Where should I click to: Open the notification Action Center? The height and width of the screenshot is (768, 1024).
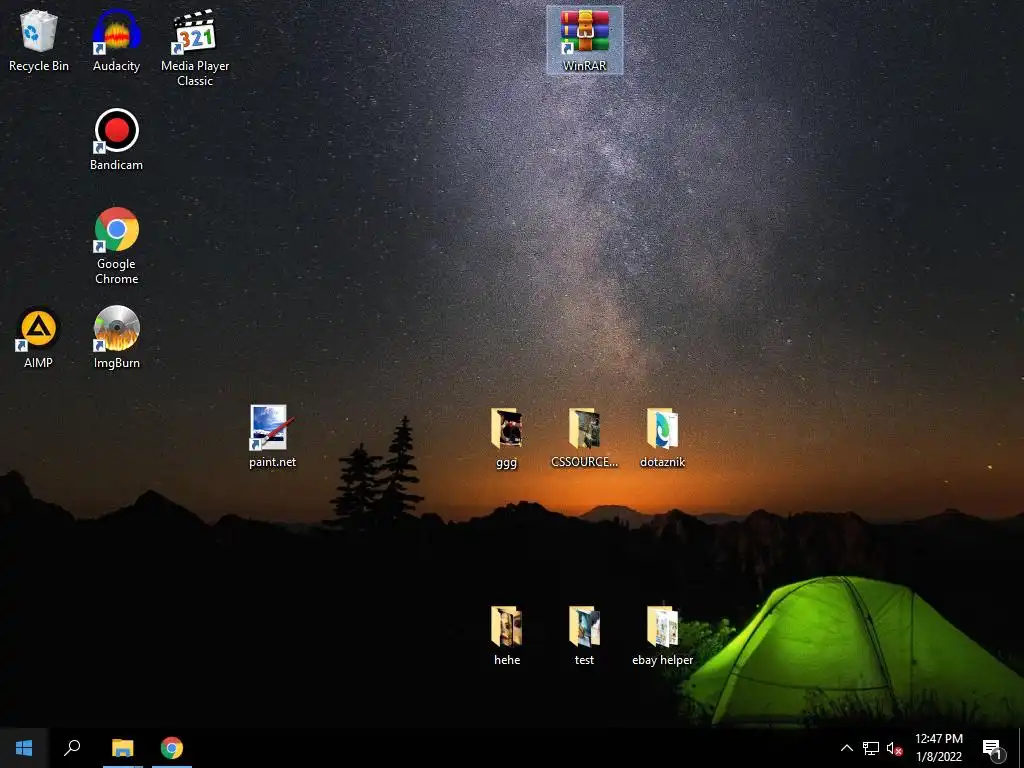(993, 748)
